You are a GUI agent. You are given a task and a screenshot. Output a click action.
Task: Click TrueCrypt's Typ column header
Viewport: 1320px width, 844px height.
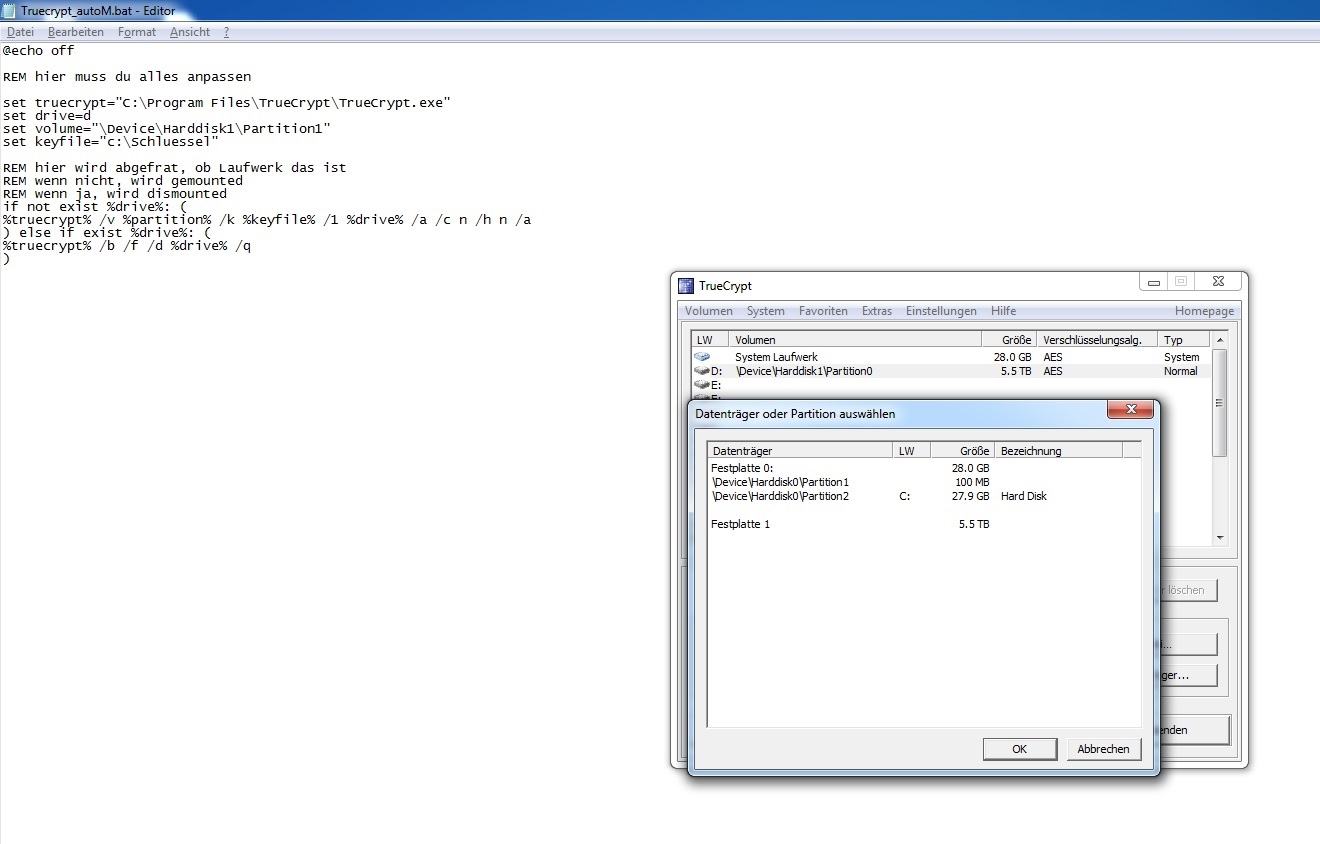[x=1184, y=340]
